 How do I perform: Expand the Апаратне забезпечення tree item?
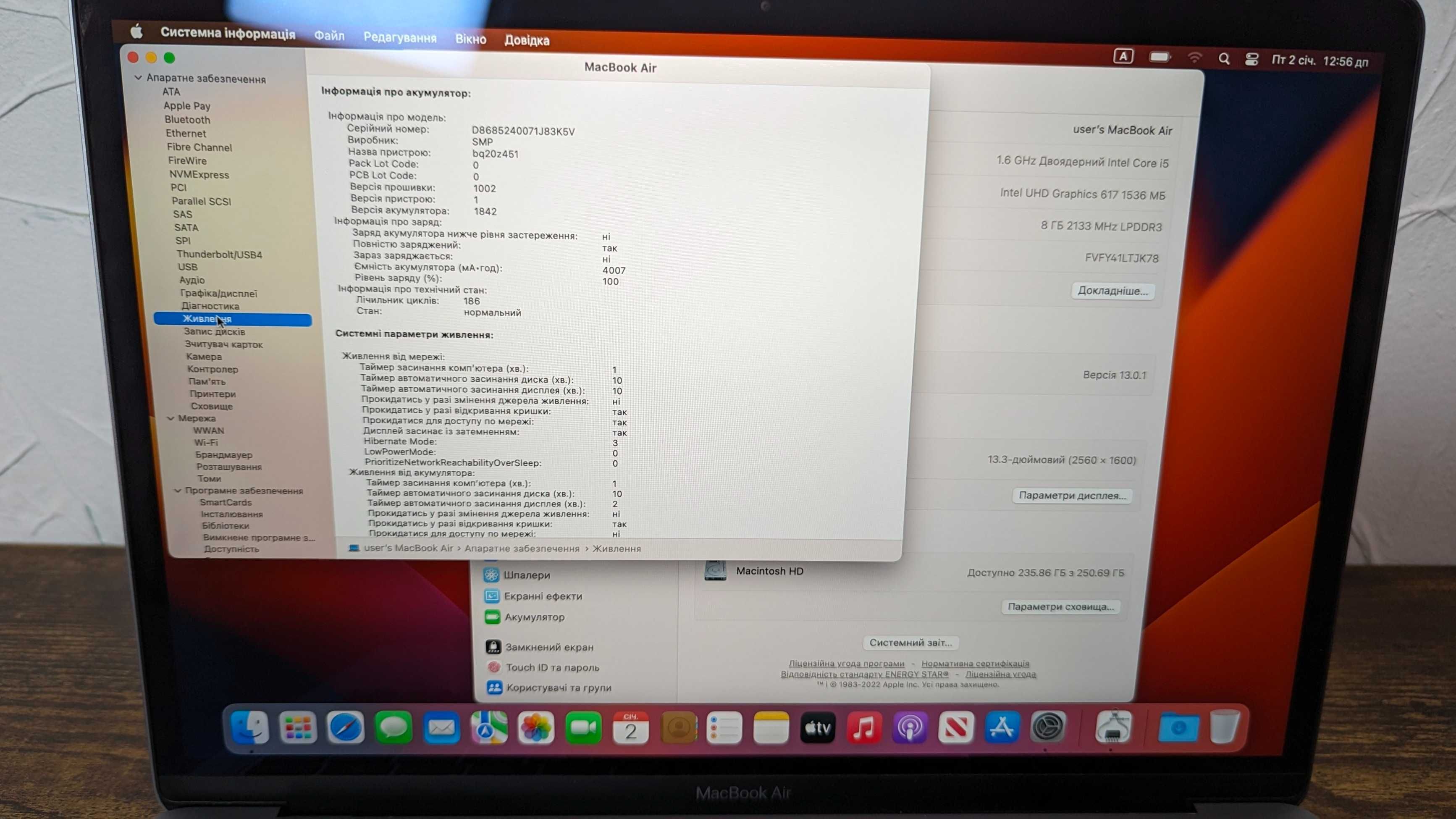click(x=138, y=78)
